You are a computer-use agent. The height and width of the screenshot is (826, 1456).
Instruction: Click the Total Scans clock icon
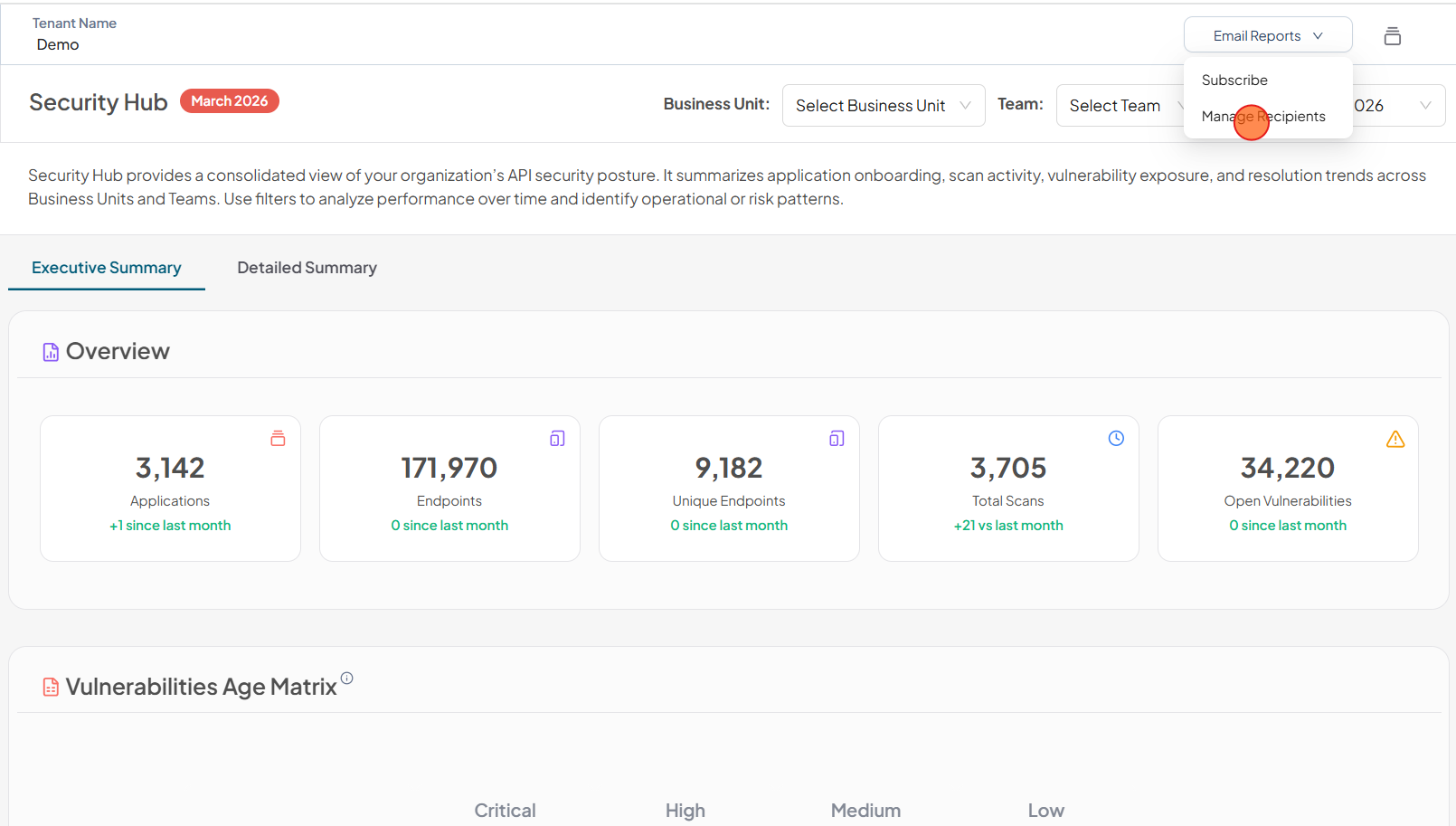[1116, 439]
